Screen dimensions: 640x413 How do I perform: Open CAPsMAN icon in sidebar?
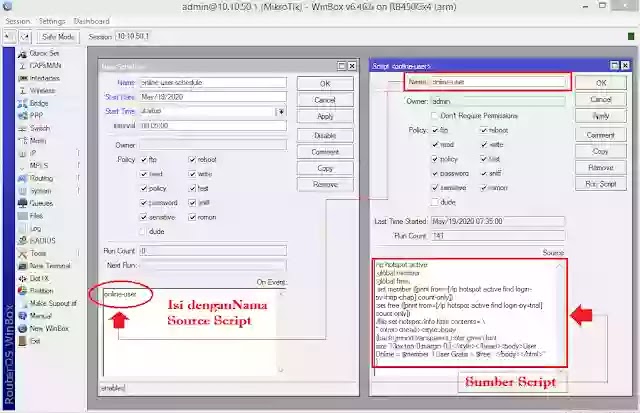pos(22,66)
